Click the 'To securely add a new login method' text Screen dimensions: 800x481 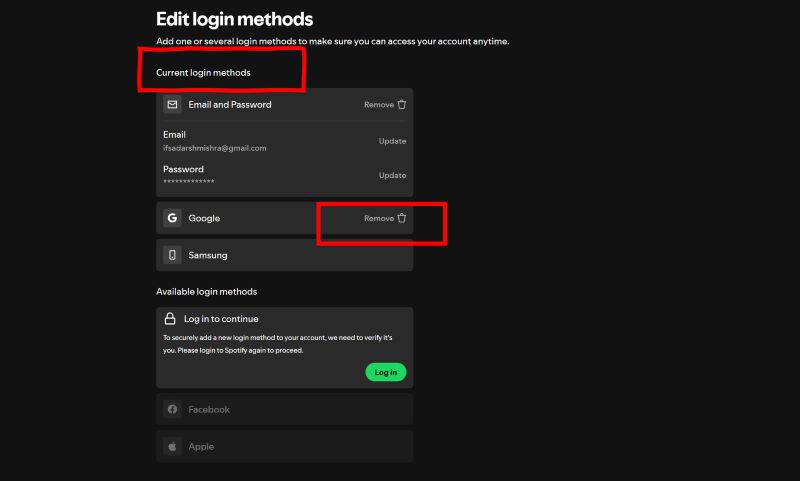[x=278, y=344]
